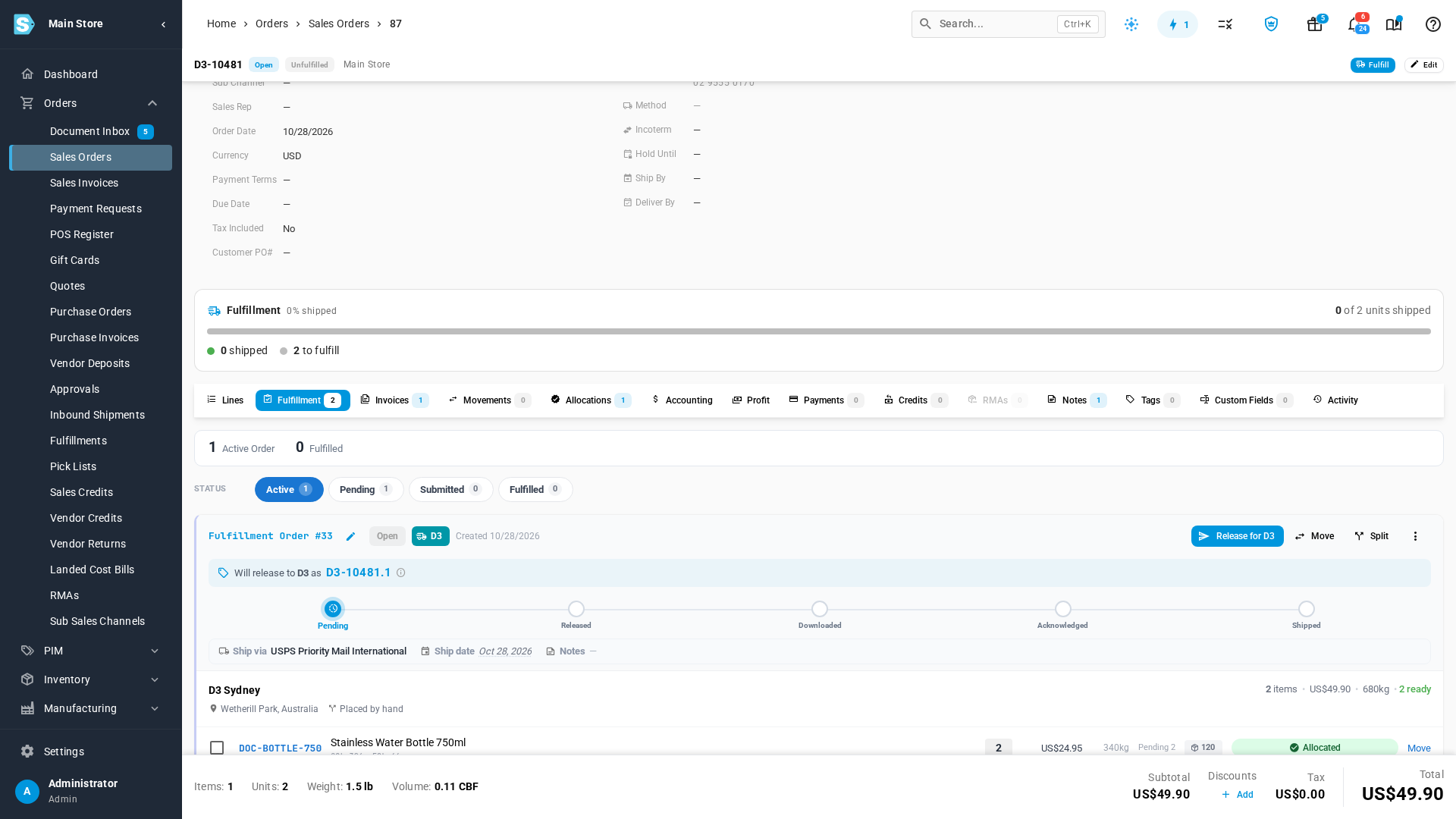Click the sparkle AI assistant icon
The height and width of the screenshot is (819, 1456).
1131,24
